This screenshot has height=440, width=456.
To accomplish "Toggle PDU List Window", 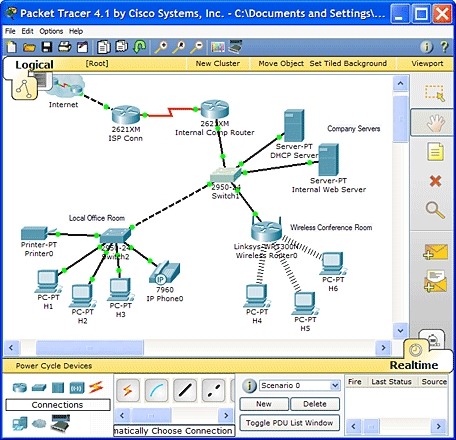I will 289,423.
